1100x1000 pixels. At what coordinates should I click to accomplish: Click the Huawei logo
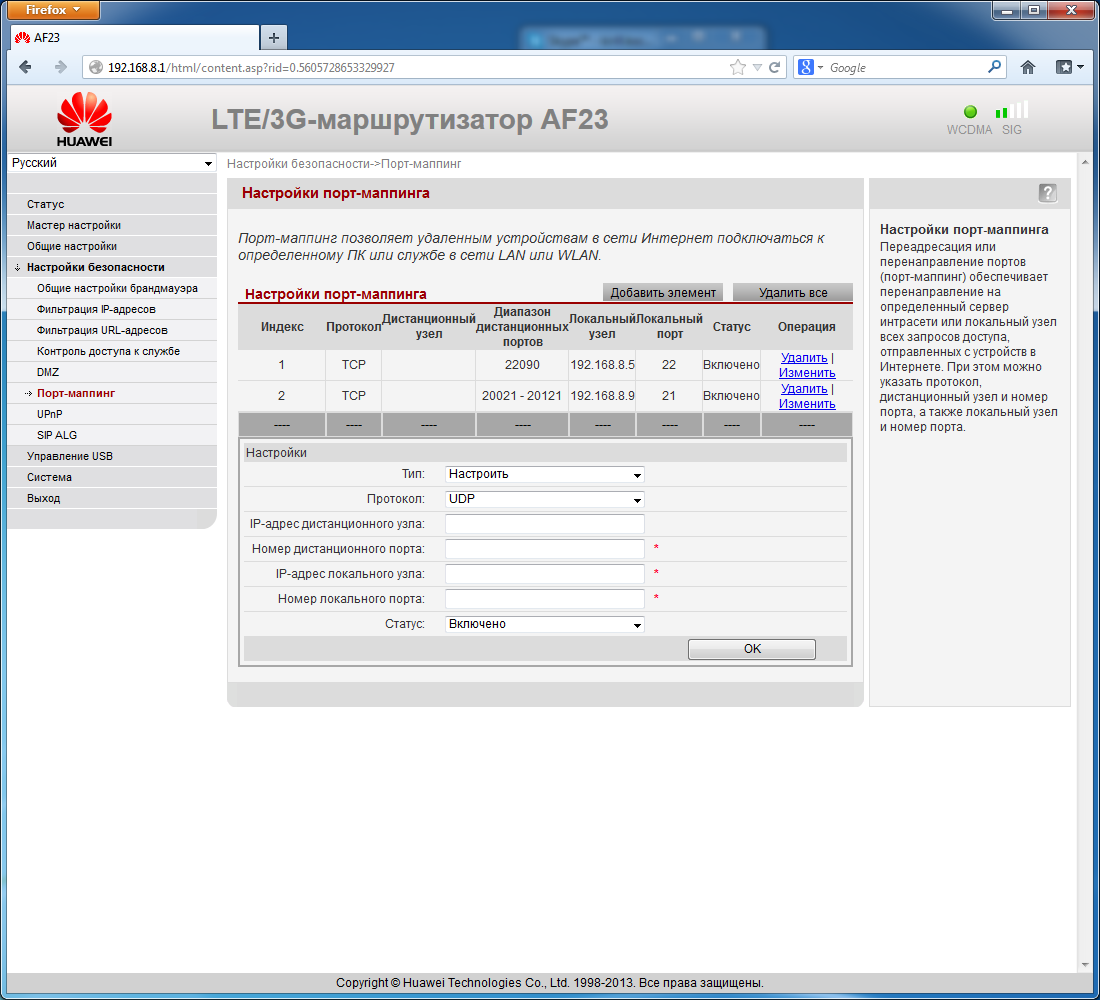84,119
